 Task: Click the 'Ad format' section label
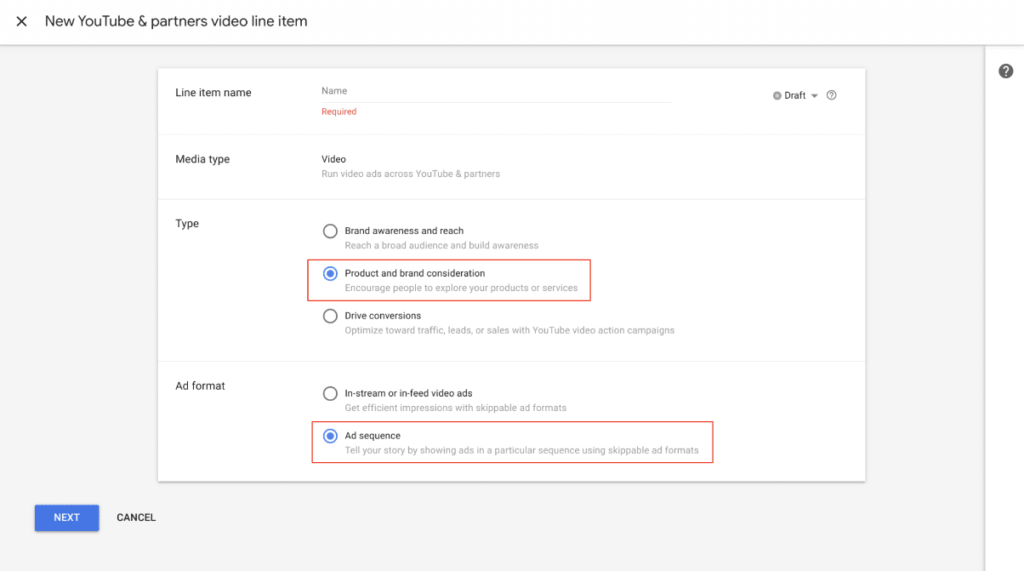point(200,386)
